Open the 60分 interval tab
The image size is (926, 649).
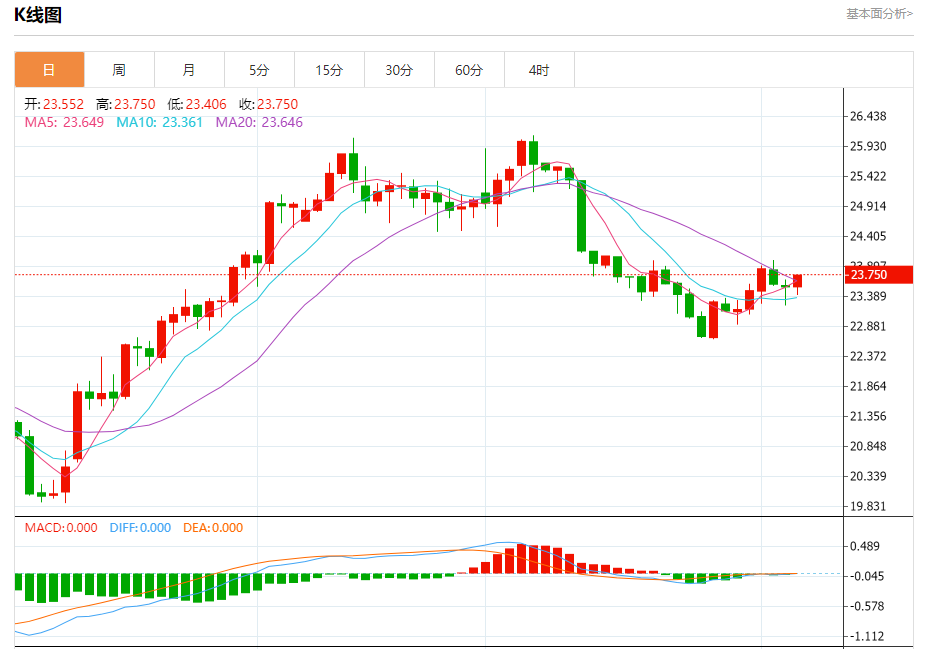point(469,70)
